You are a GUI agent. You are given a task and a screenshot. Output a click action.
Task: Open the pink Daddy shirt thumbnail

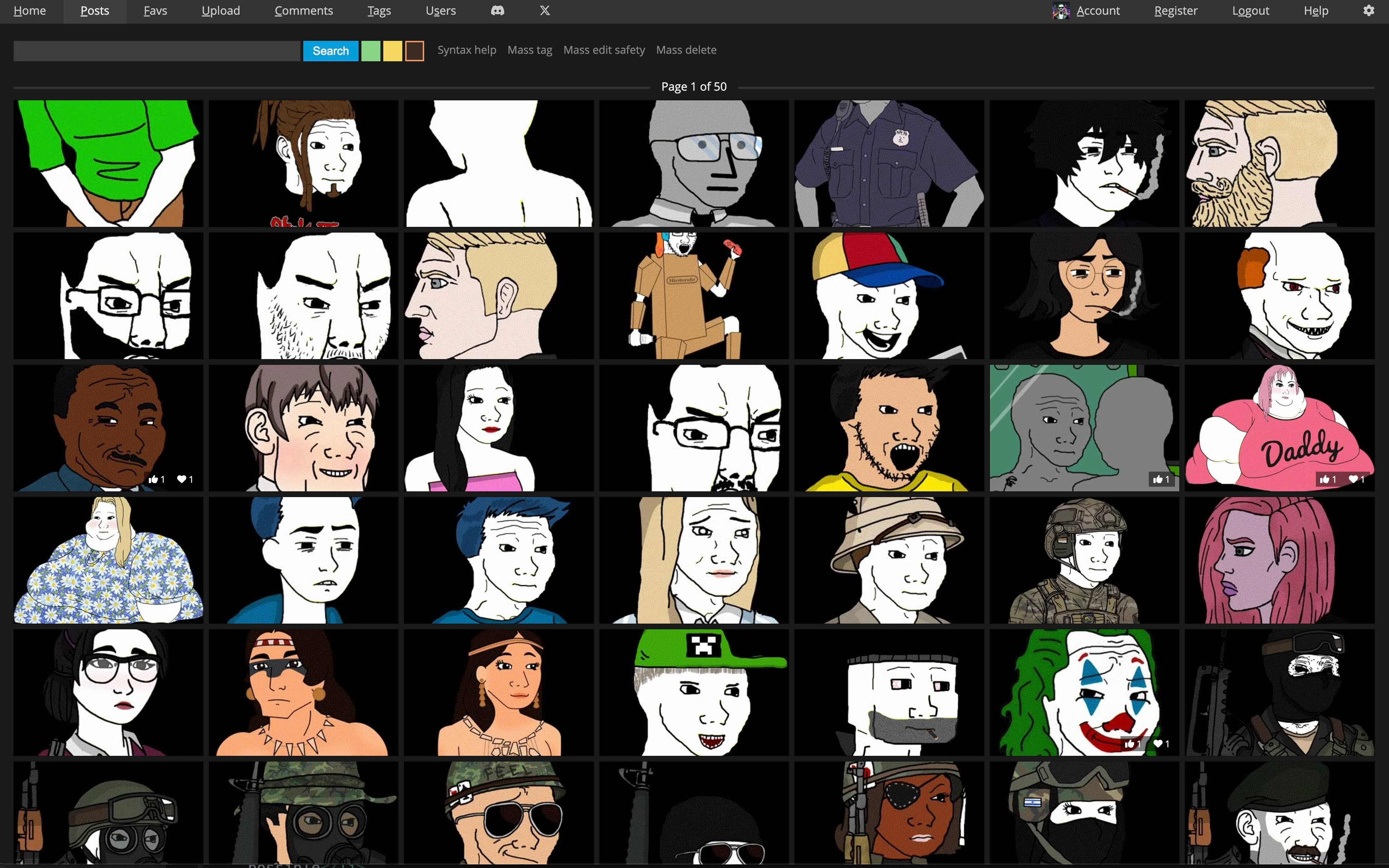(1279, 428)
